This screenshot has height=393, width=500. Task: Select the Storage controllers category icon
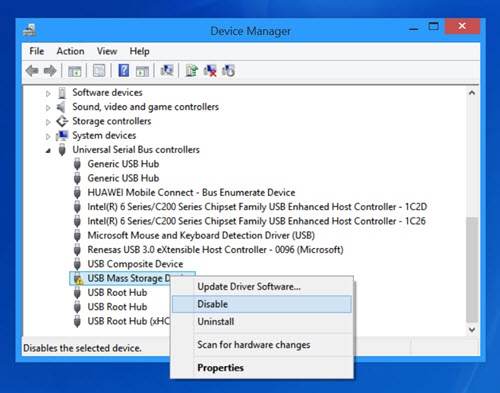[62, 121]
